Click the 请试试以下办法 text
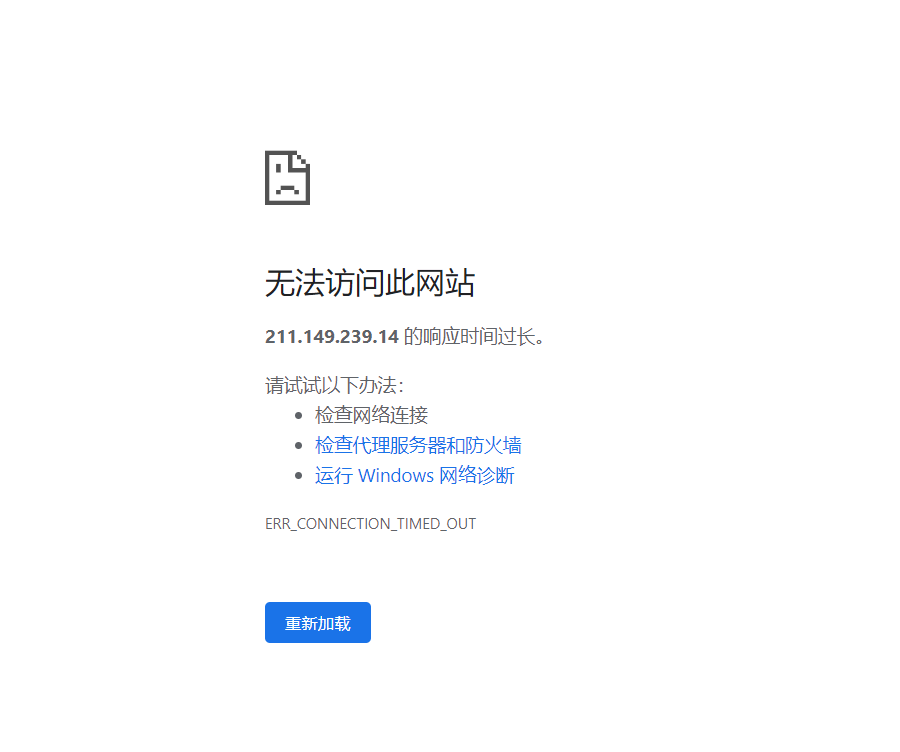The height and width of the screenshot is (752, 900). (335, 385)
